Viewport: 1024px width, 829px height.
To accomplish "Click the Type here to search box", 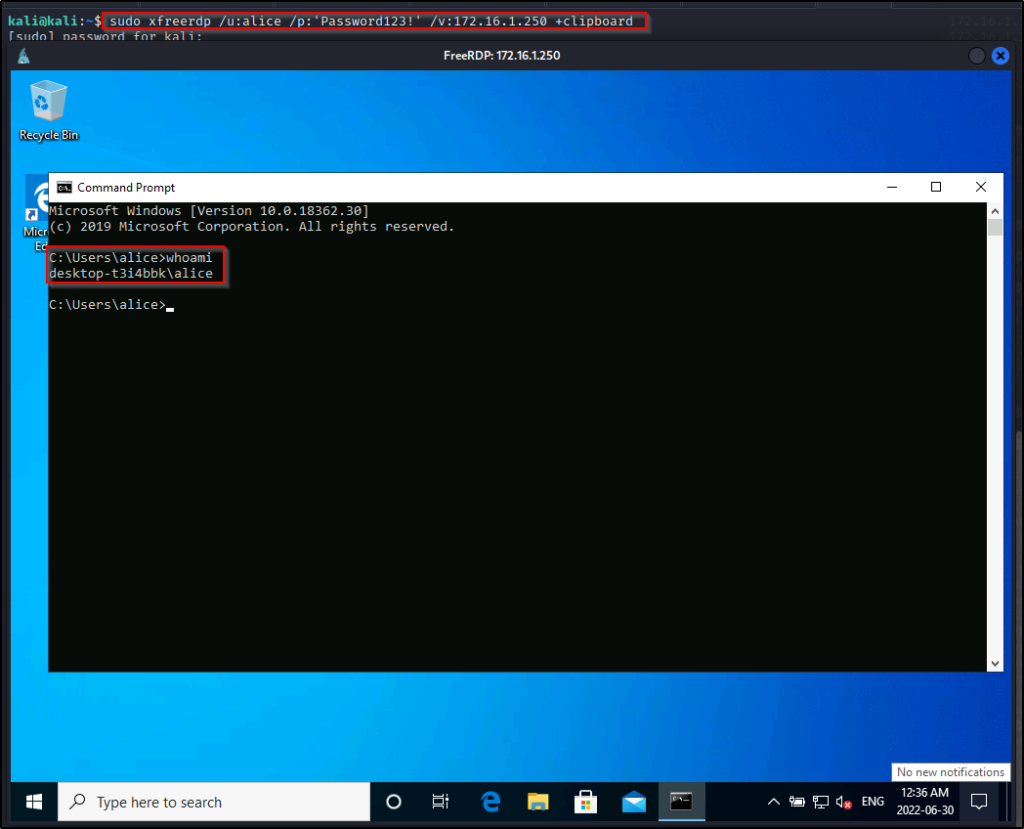I will (215, 802).
